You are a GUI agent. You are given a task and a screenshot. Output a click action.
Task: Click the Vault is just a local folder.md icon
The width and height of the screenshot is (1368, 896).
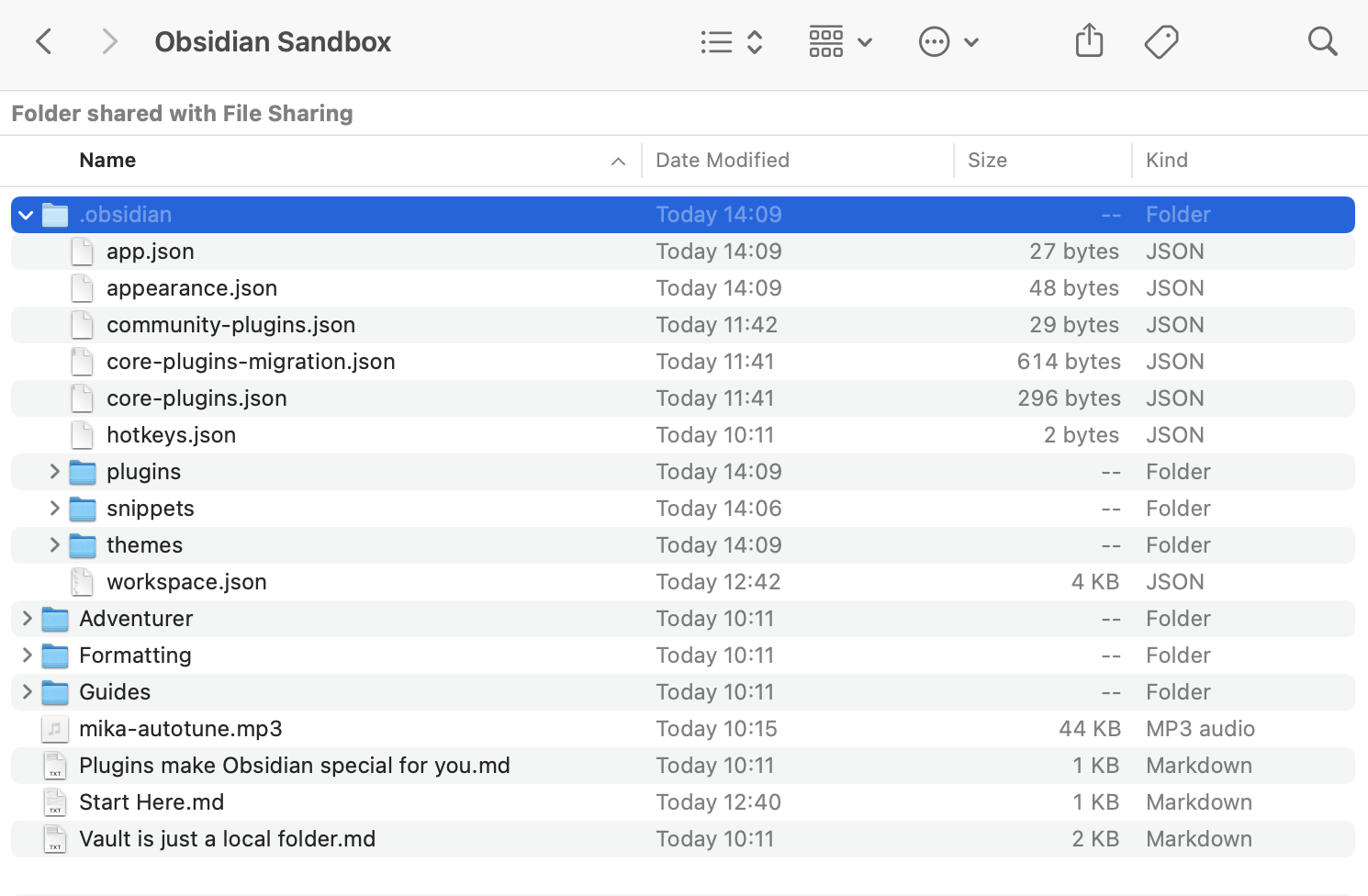point(55,839)
